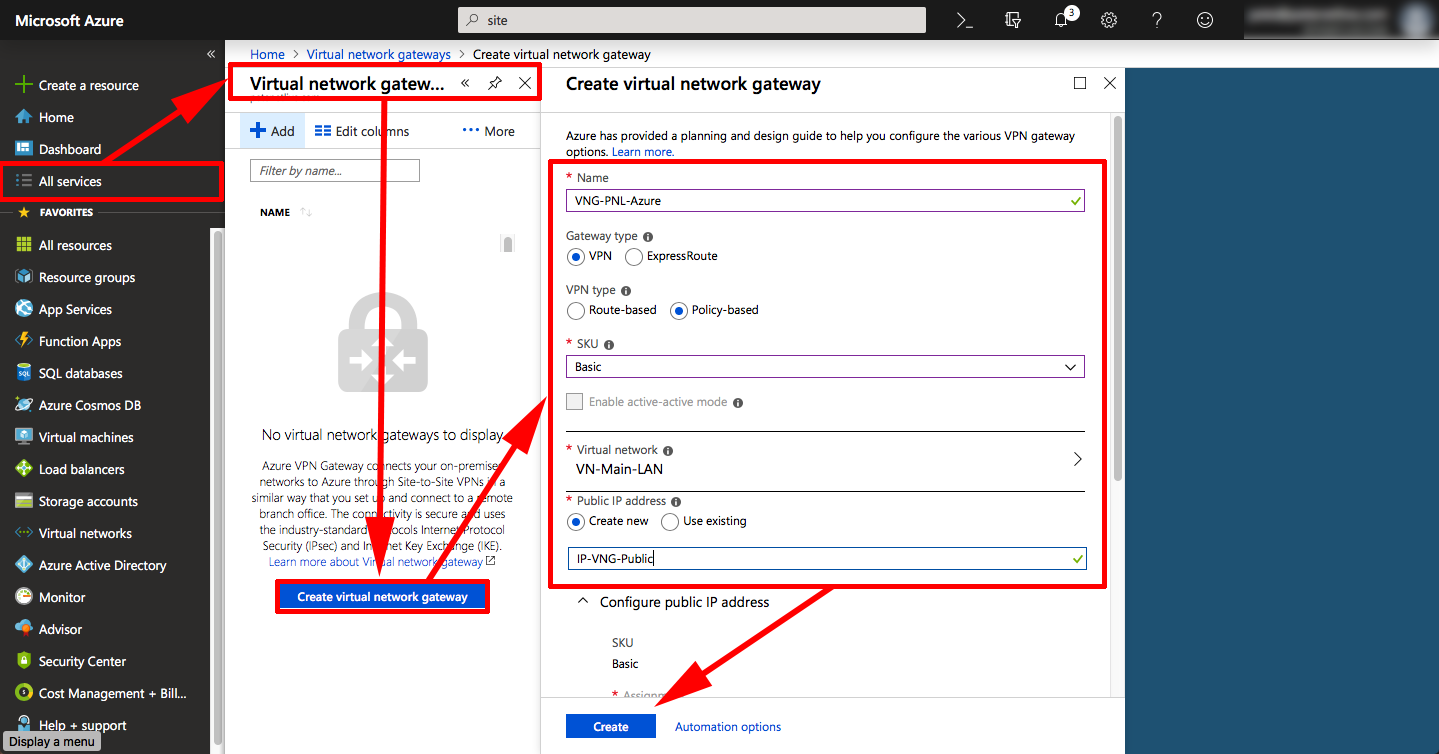
Task: Click the Gateway type info icon
Action: [x=648, y=237]
